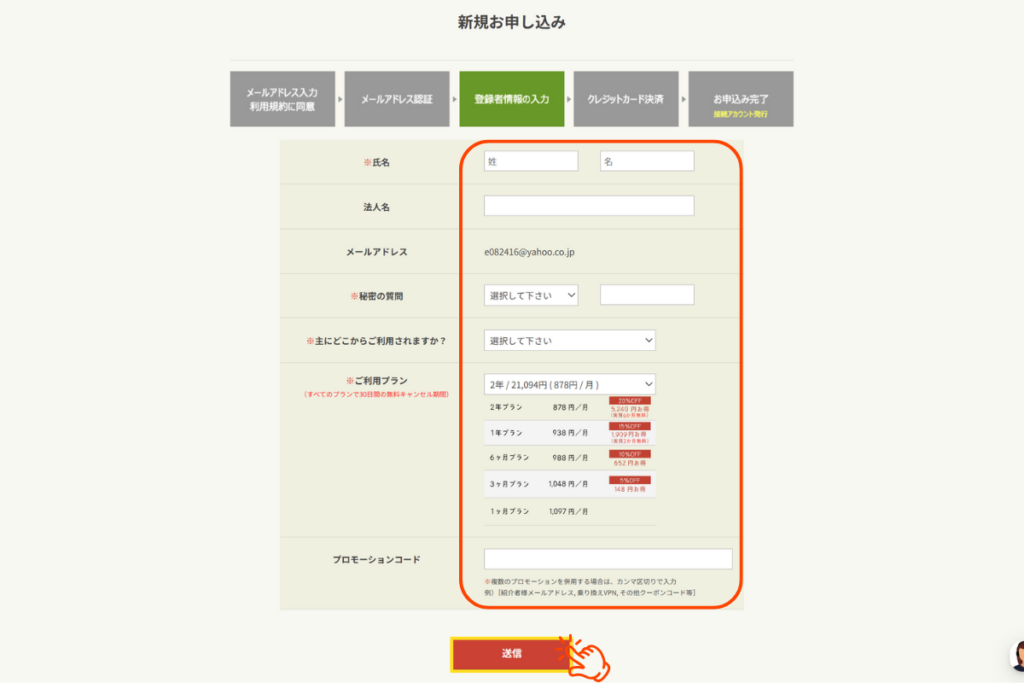The height and width of the screenshot is (683, 1024).
Task: Select the メールアドレス入力 利用規約に同意 step
Action: tap(282, 99)
